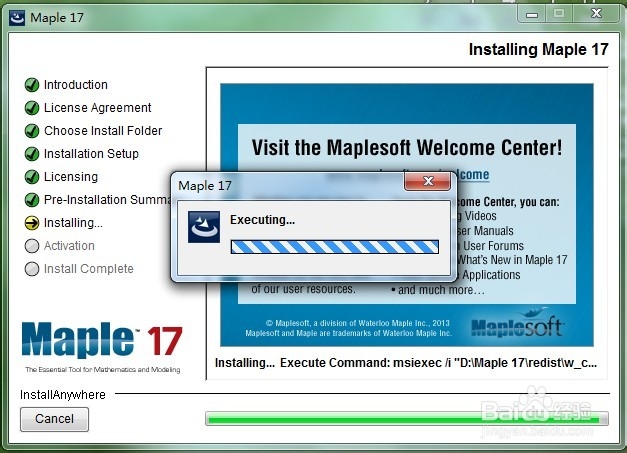Minimize the Maple 17 installer window
Viewport: 627px width, 453px height.
coord(532,15)
